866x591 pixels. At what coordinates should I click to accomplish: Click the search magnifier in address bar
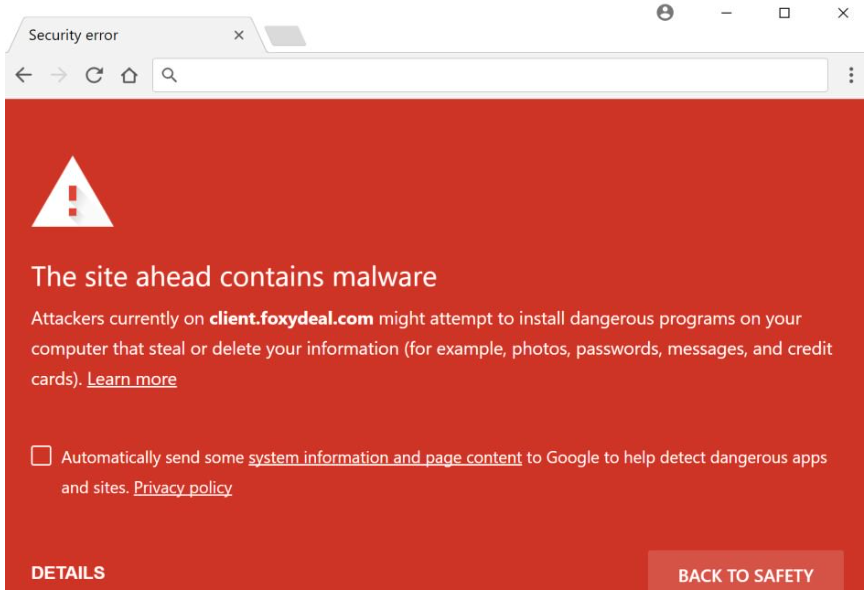coord(170,75)
